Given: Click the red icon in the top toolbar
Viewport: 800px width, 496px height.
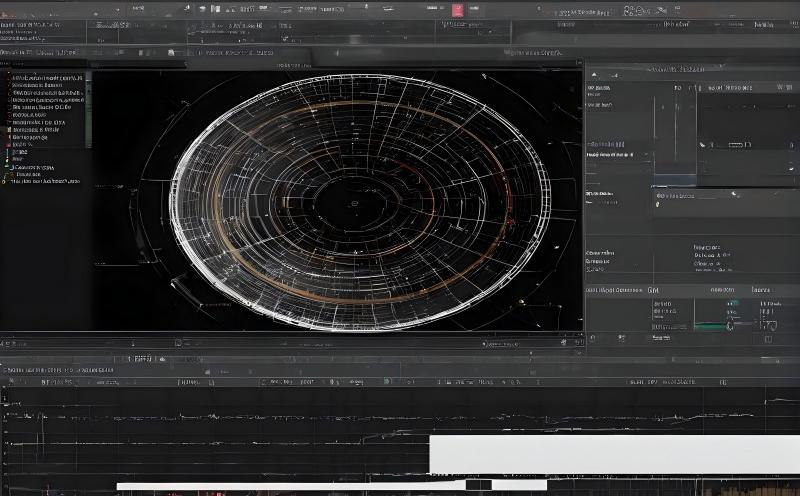Looking at the screenshot, I should click(458, 10).
